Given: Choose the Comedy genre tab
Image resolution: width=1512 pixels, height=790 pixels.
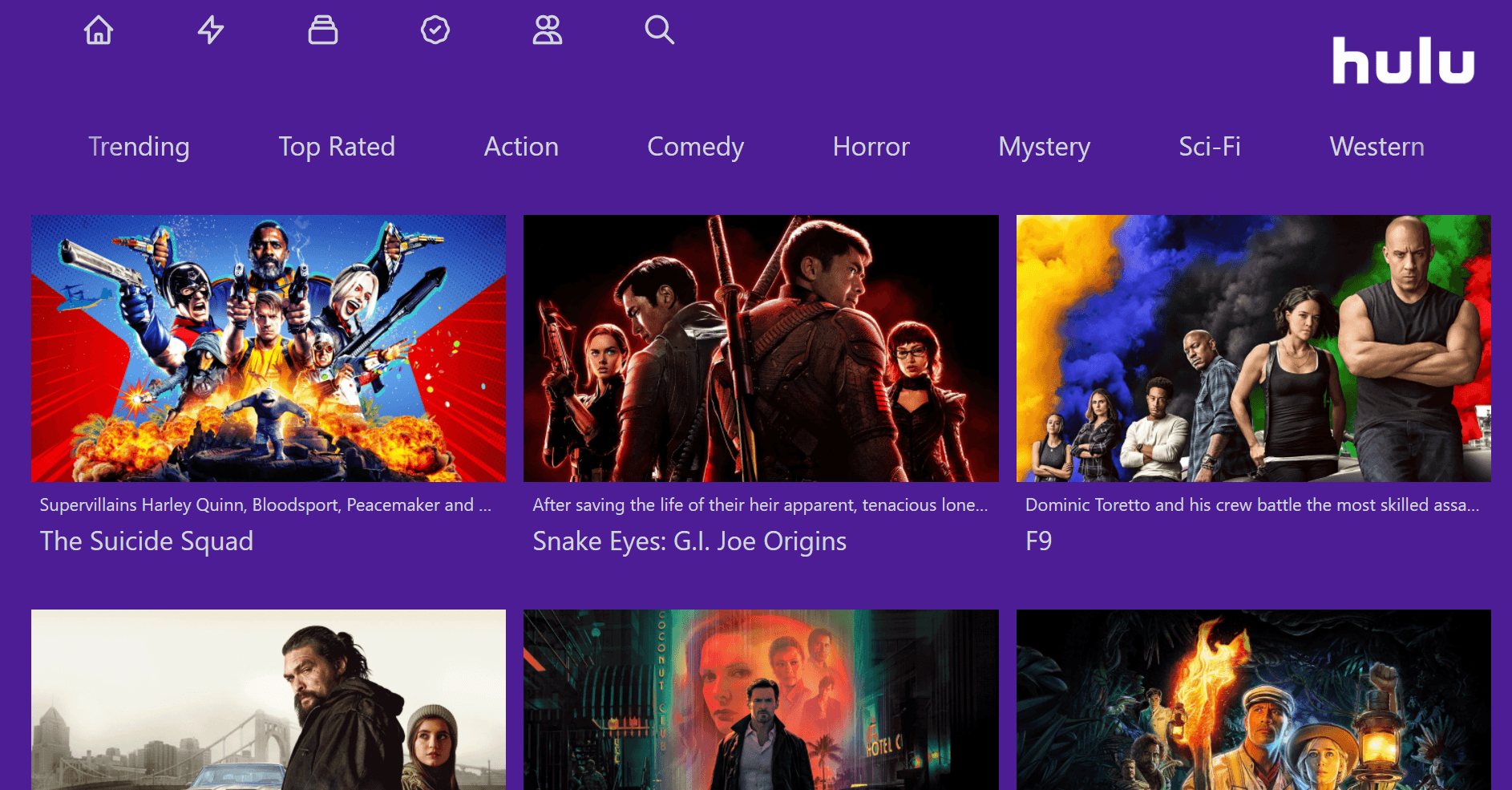Looking at the screenshot, I should [696, 147].
